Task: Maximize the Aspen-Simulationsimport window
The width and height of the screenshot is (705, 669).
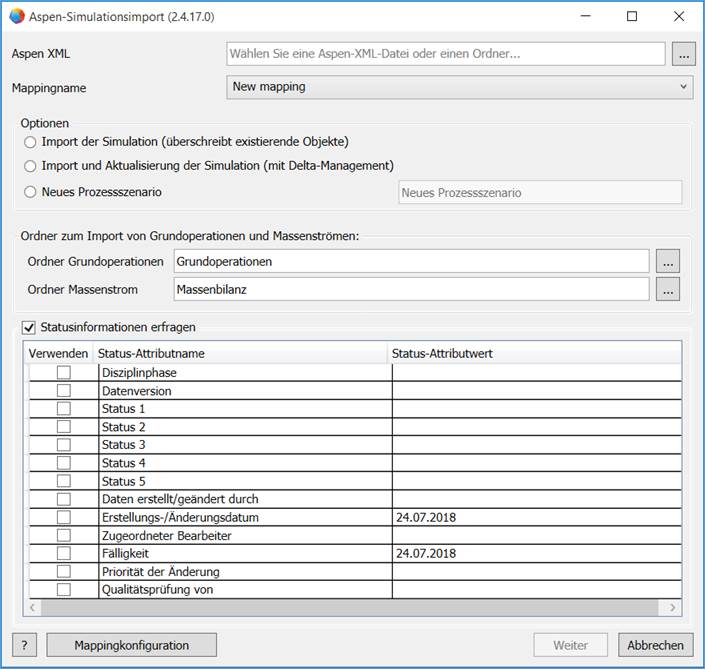Action: pyautogui.click(x=632, y=16)
